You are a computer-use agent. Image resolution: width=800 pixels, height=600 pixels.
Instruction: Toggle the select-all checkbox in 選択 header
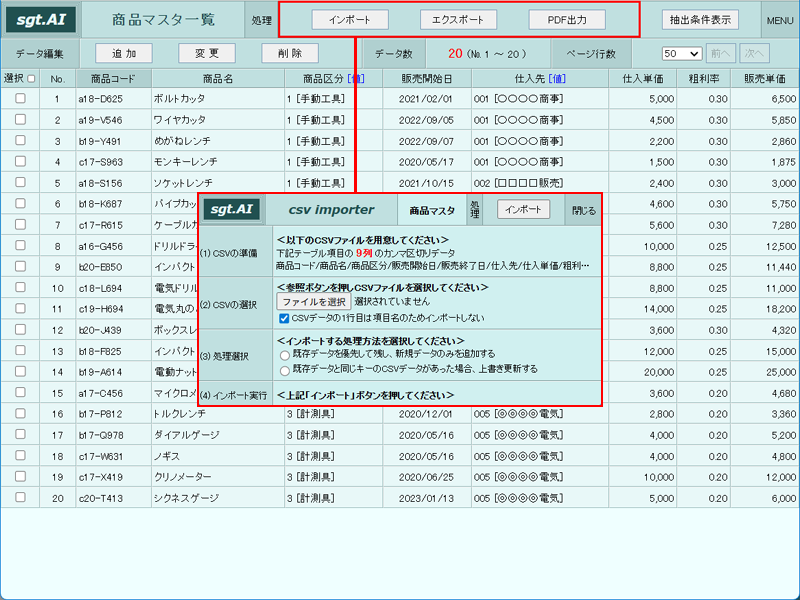[31, 79]
